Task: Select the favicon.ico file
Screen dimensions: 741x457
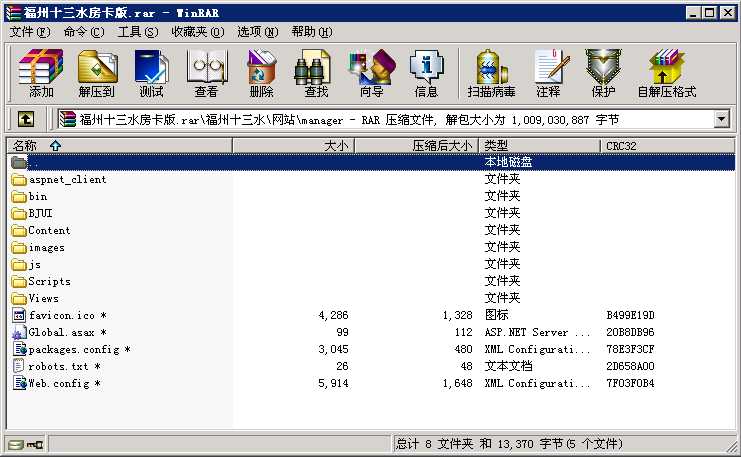Action: (x=59, y=316)
